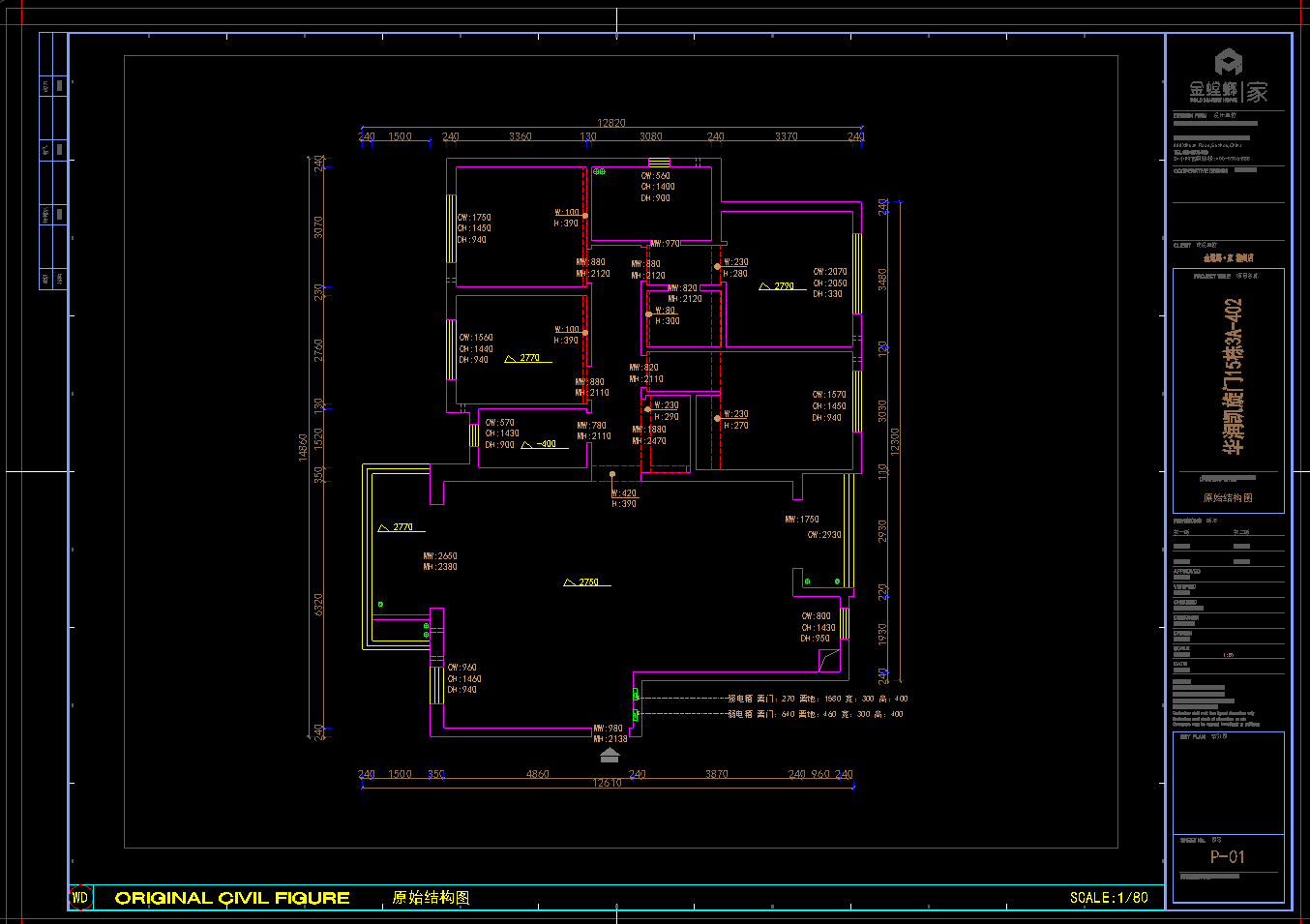The image size is (1310, 924).
Task: Select the vertical project title text 3A-402
Action: pos(1232,375)
